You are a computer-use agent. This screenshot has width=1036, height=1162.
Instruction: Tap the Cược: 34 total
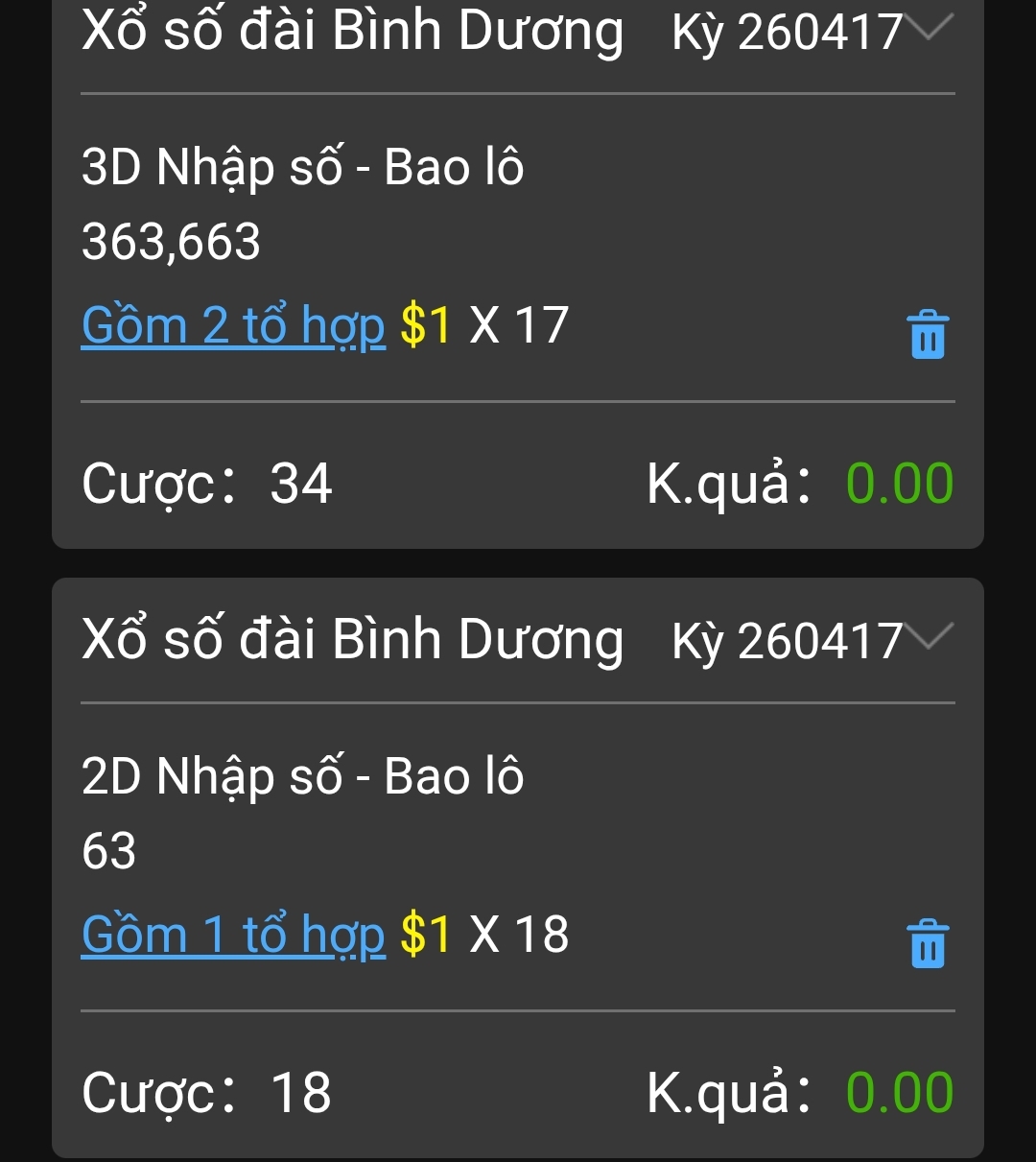(207, 484)
